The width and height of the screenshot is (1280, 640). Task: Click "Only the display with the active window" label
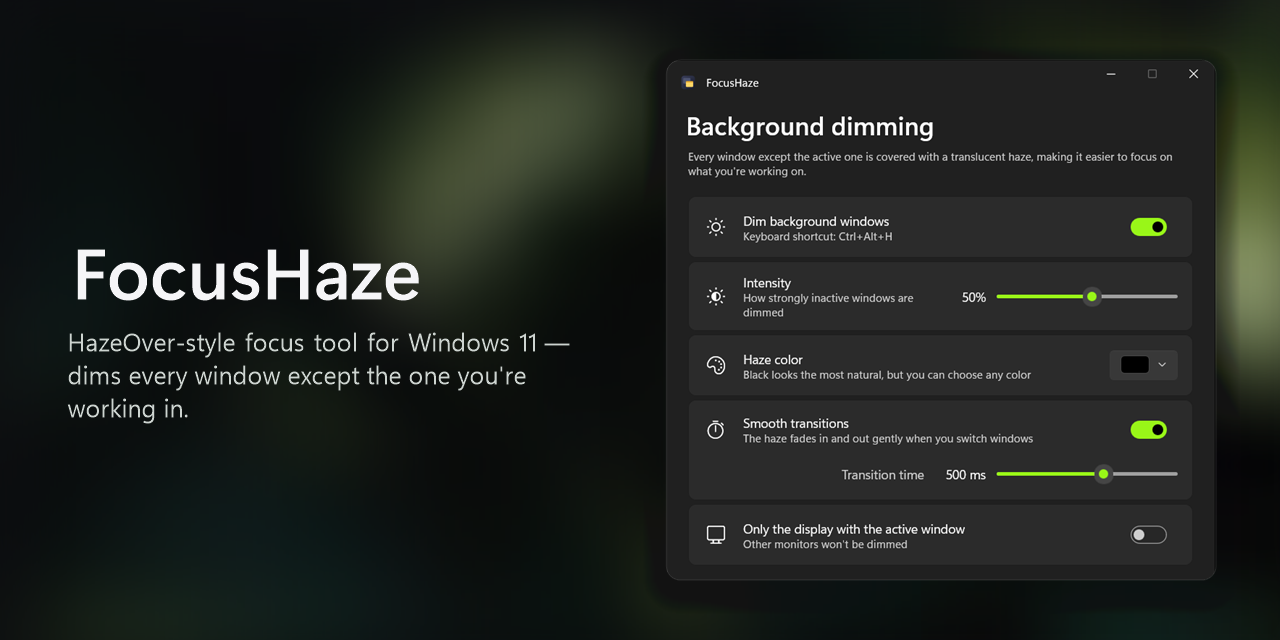(x=854, y=529)
